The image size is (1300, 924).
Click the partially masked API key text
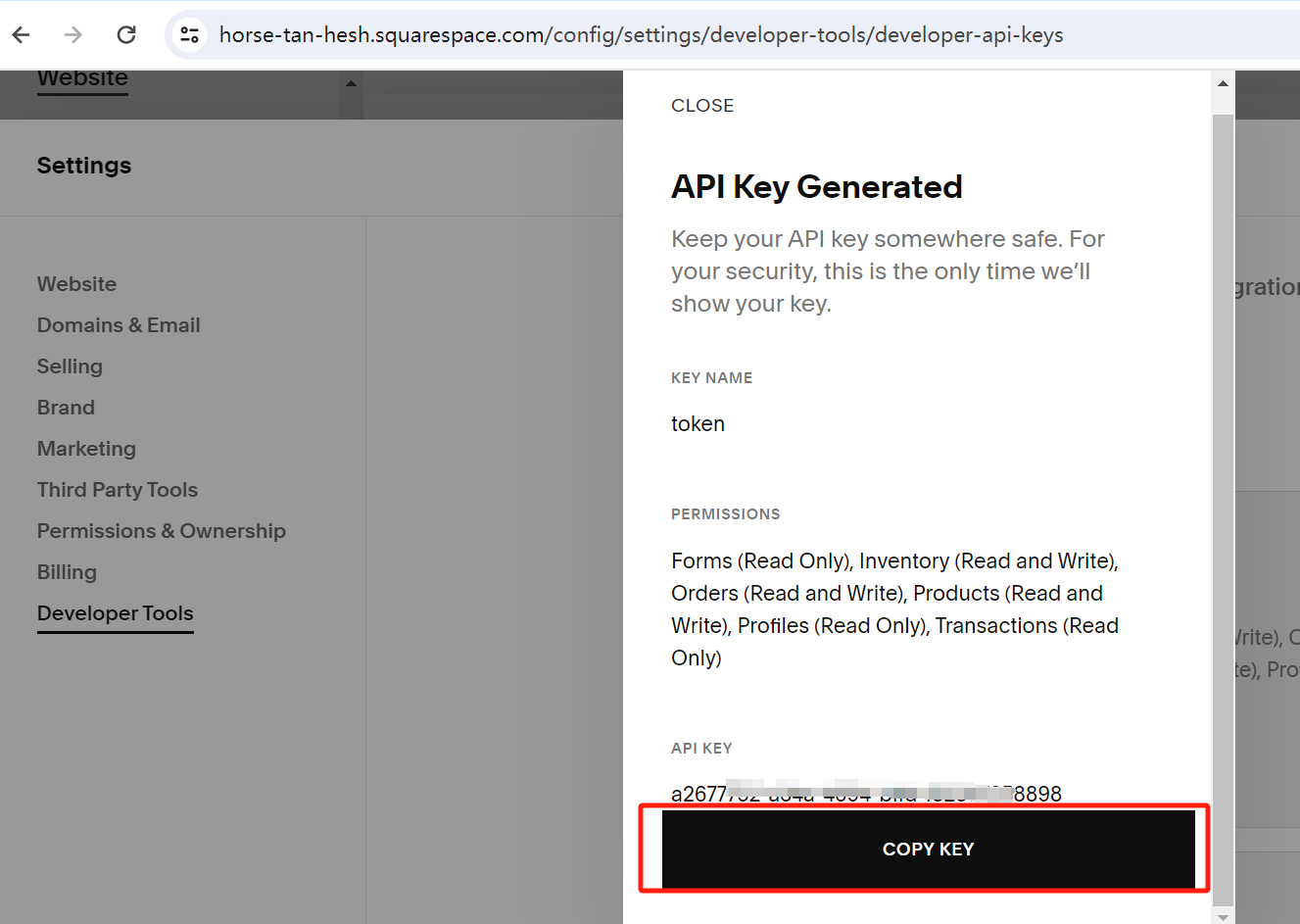[x=865, y=793]
